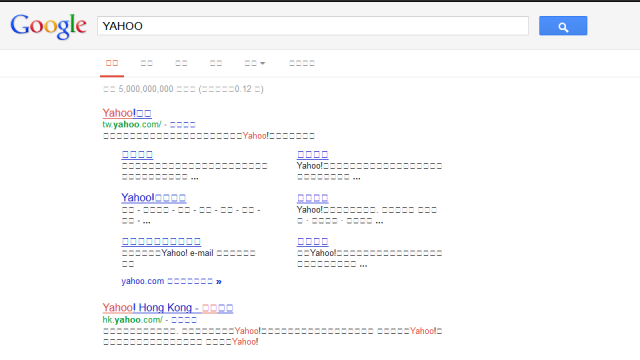Screen dimensions: 640x360
Task: Switch to the third results tab
Action: [x=181, y=63]
